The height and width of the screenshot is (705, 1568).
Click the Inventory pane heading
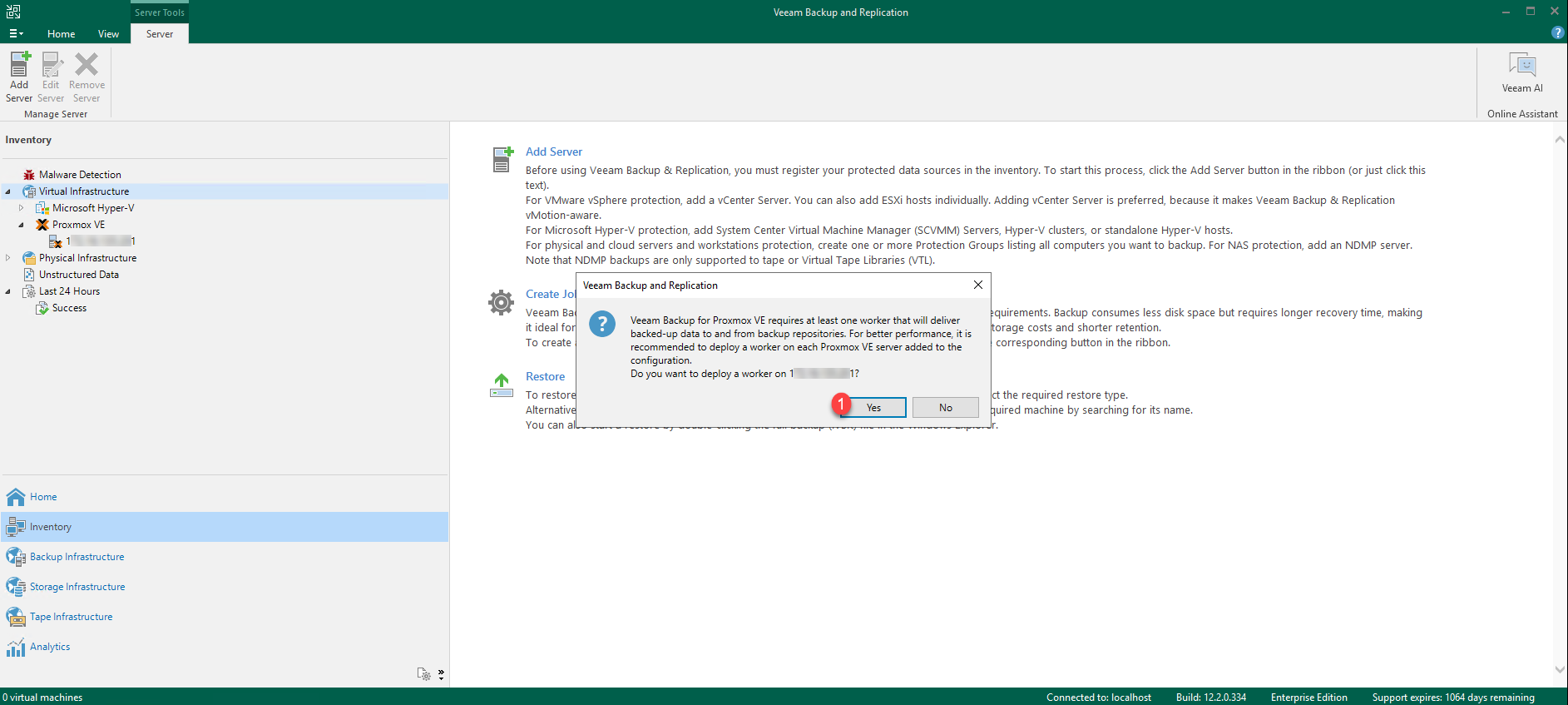28,140
